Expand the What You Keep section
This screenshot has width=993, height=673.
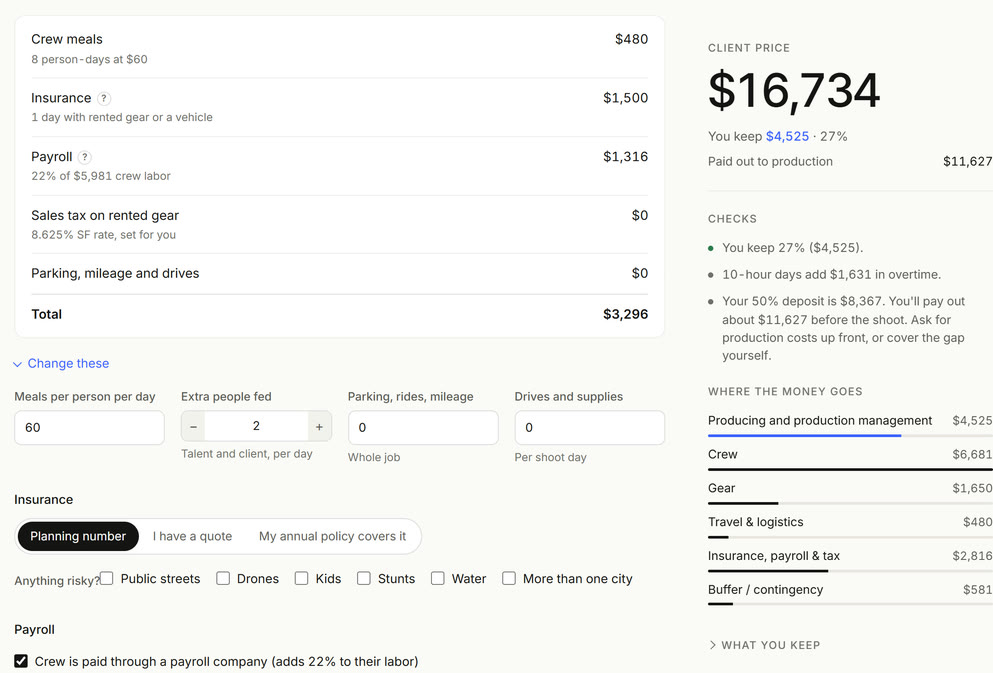(x=764, y=645)
